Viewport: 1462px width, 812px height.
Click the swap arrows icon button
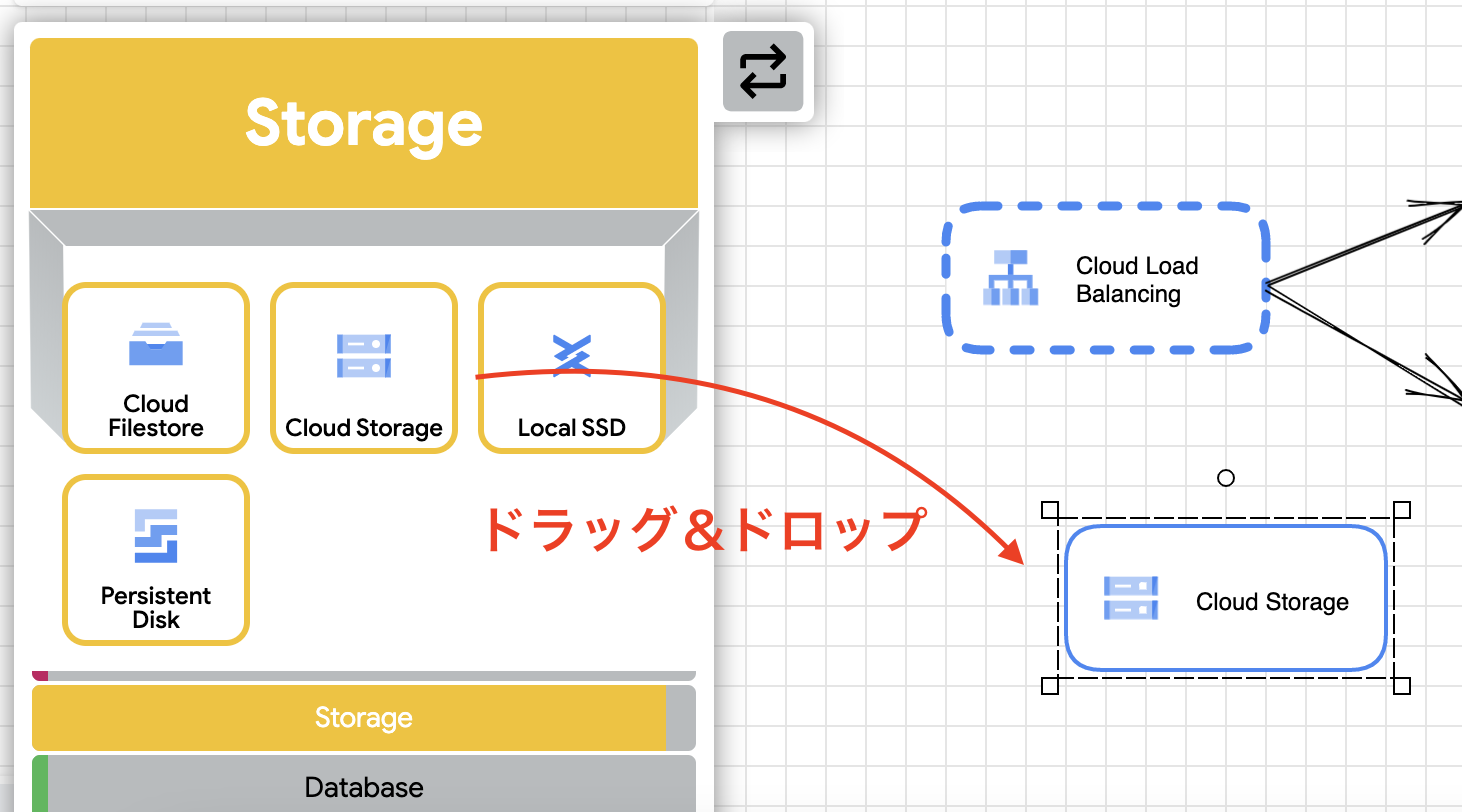(x=763, y=71)
